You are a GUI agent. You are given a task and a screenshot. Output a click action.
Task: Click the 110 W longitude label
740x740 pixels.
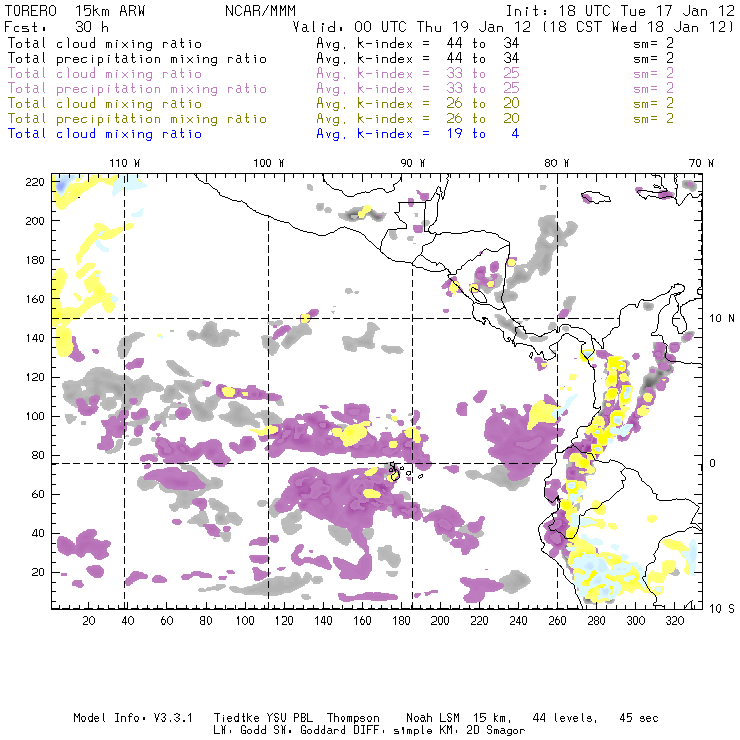coord(124,163)
